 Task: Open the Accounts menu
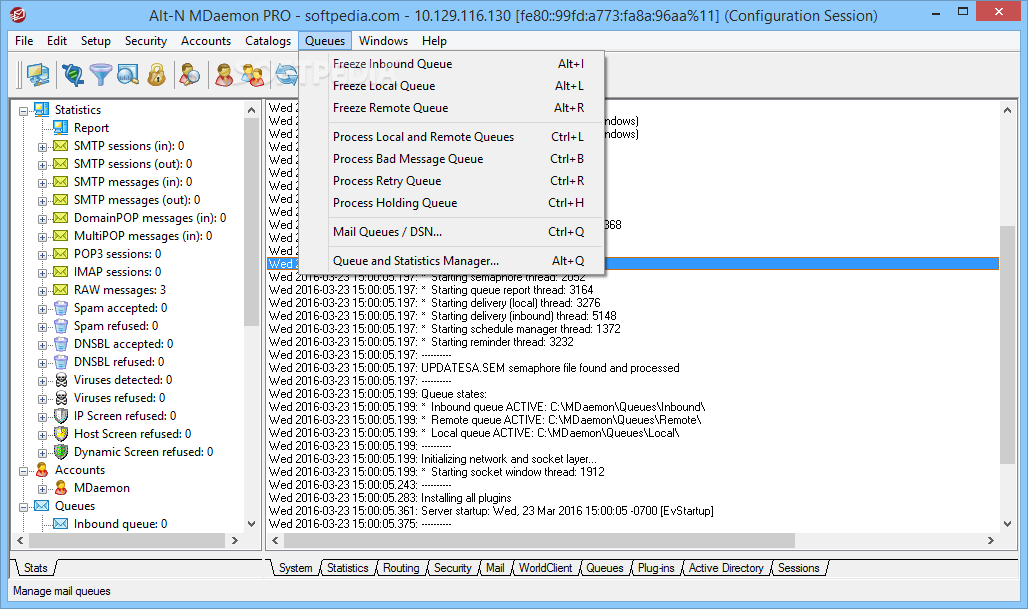206,41
